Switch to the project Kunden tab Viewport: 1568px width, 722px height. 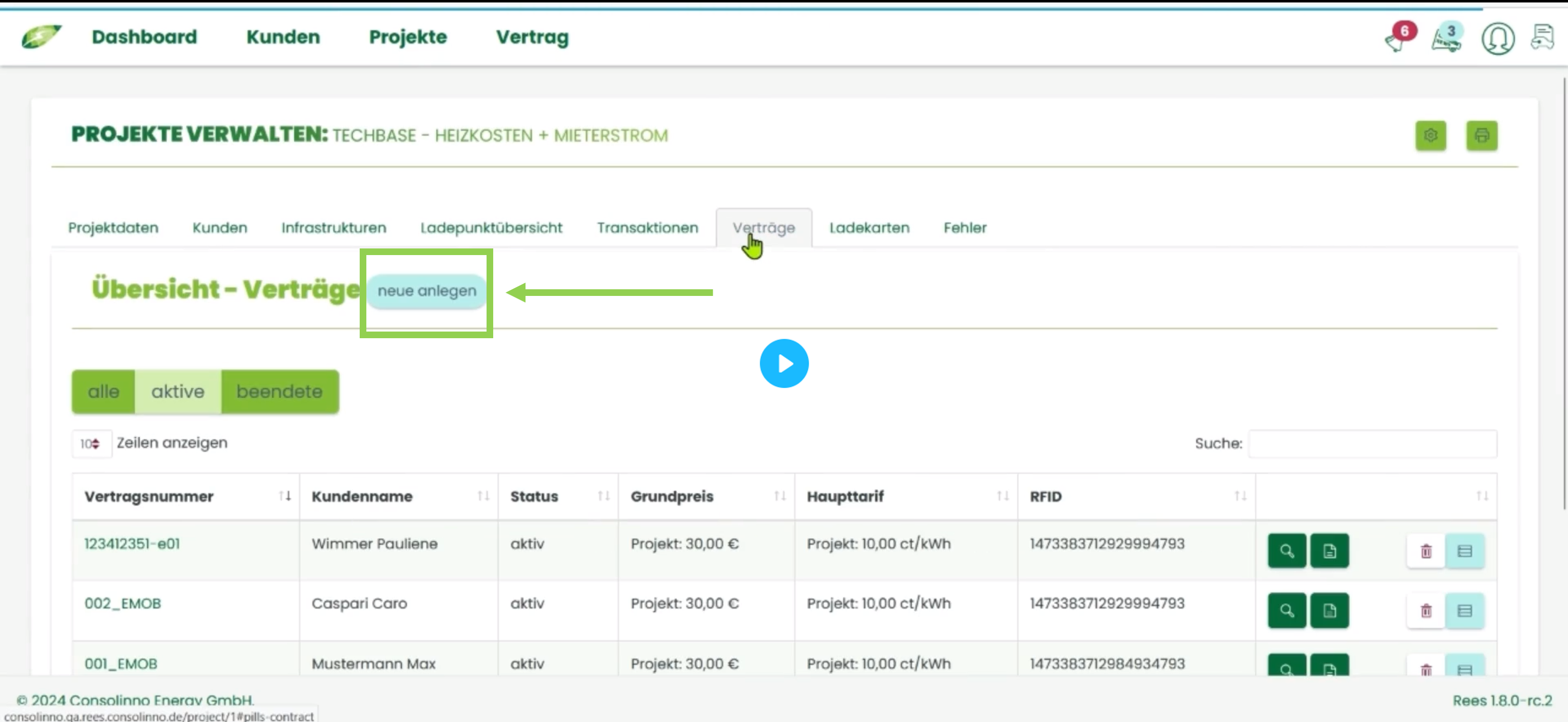(x=220, y=228)
